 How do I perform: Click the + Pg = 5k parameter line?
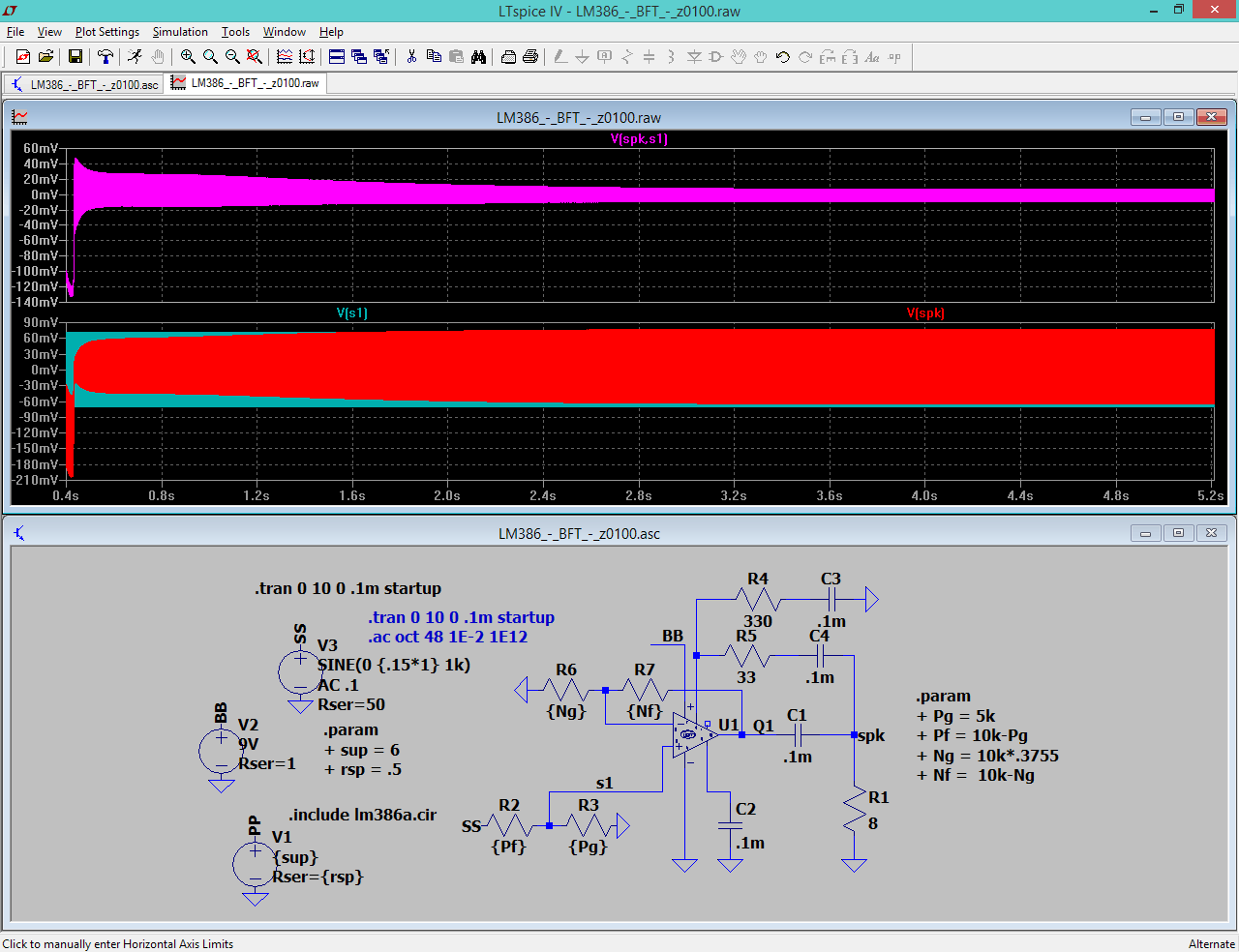(x=955, y=716)
